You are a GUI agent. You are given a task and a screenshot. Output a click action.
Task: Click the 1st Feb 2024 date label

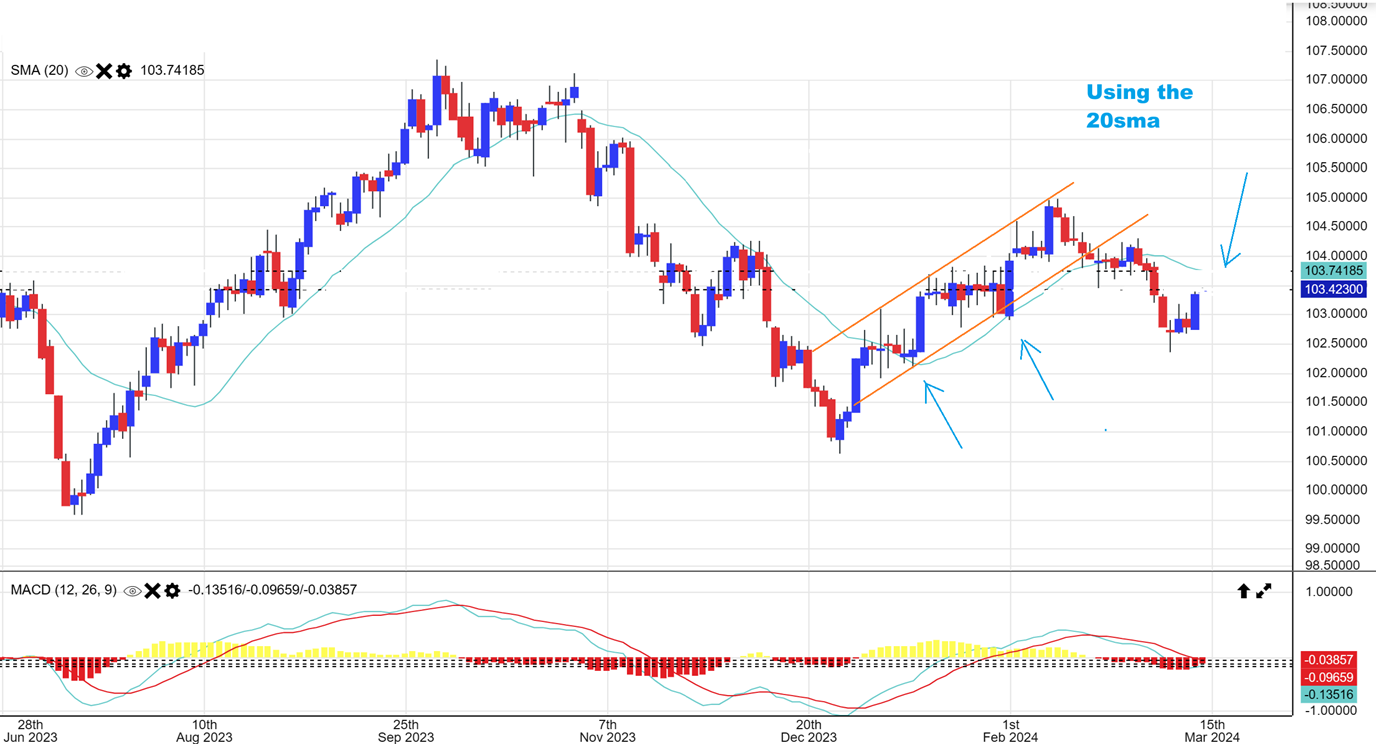pos(1010,730)
